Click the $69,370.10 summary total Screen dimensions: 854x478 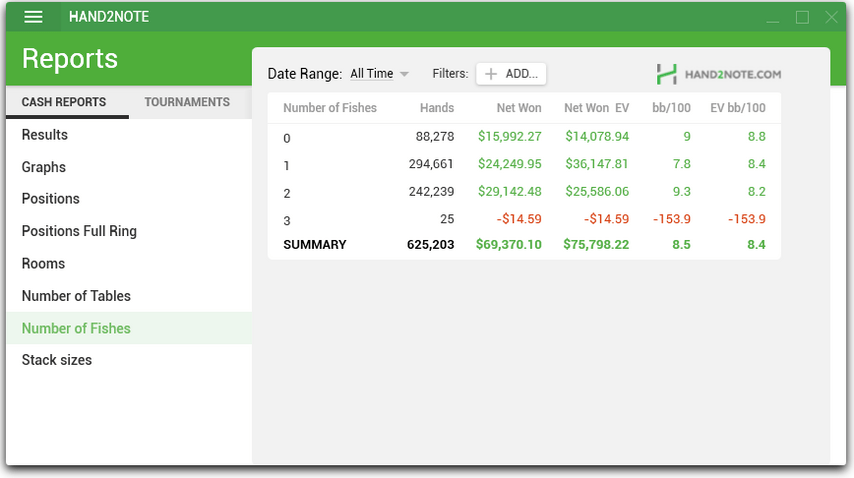pyautogui.click(x=509, y=244)
